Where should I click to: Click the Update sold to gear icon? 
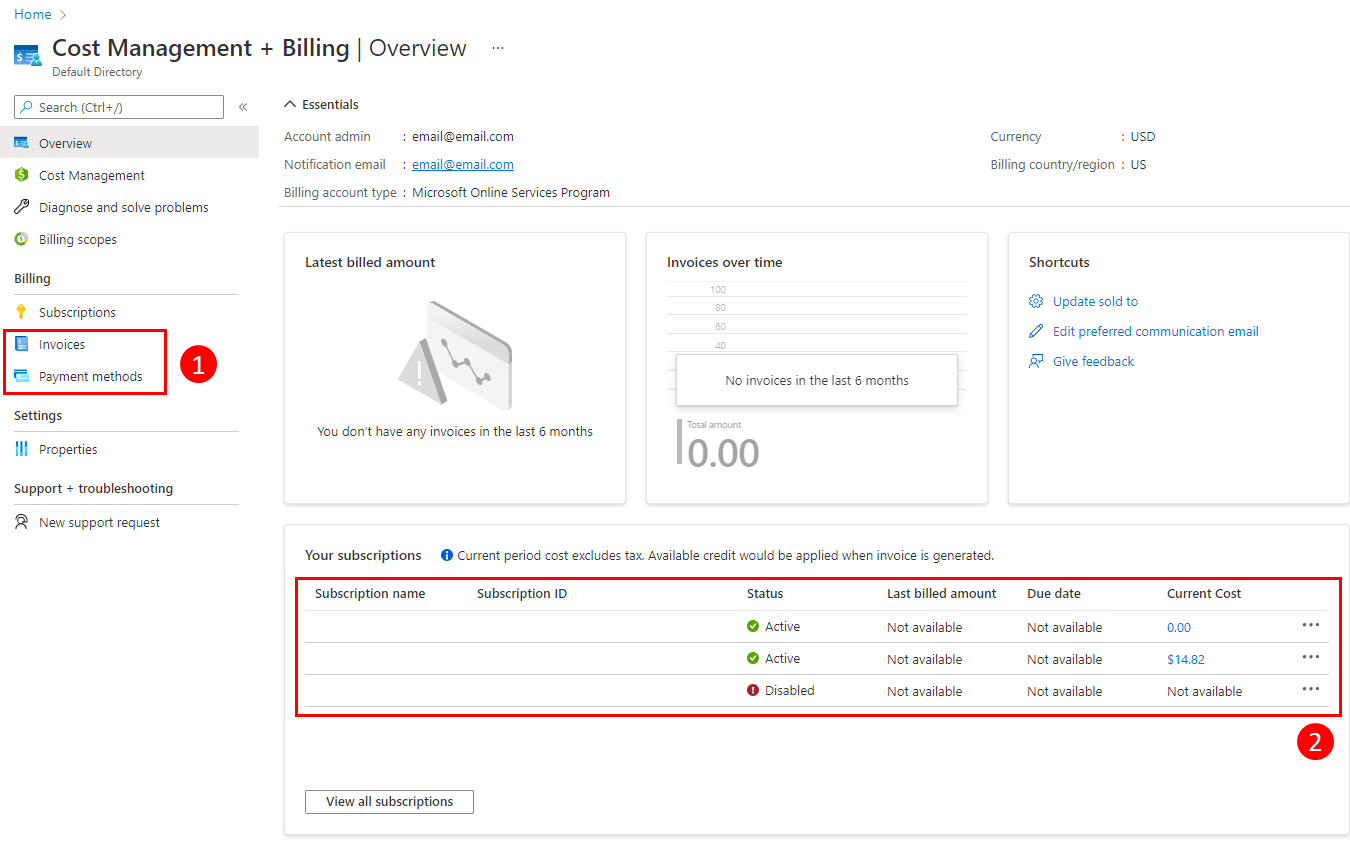pos(1036,301)
